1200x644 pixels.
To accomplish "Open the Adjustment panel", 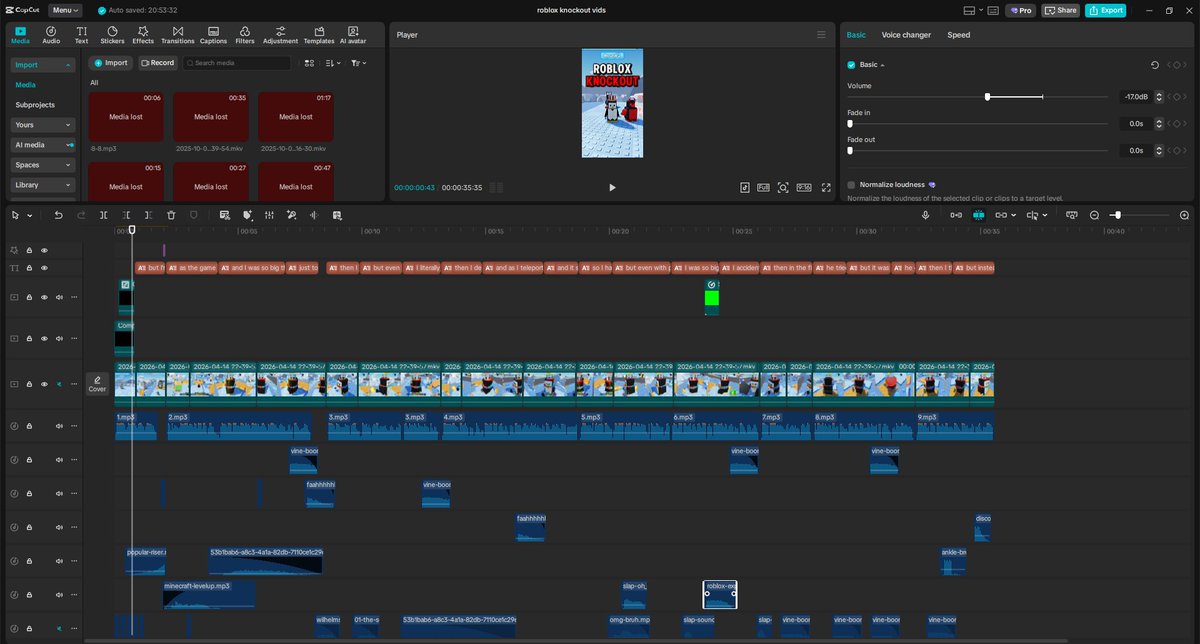I will [280, 35].
